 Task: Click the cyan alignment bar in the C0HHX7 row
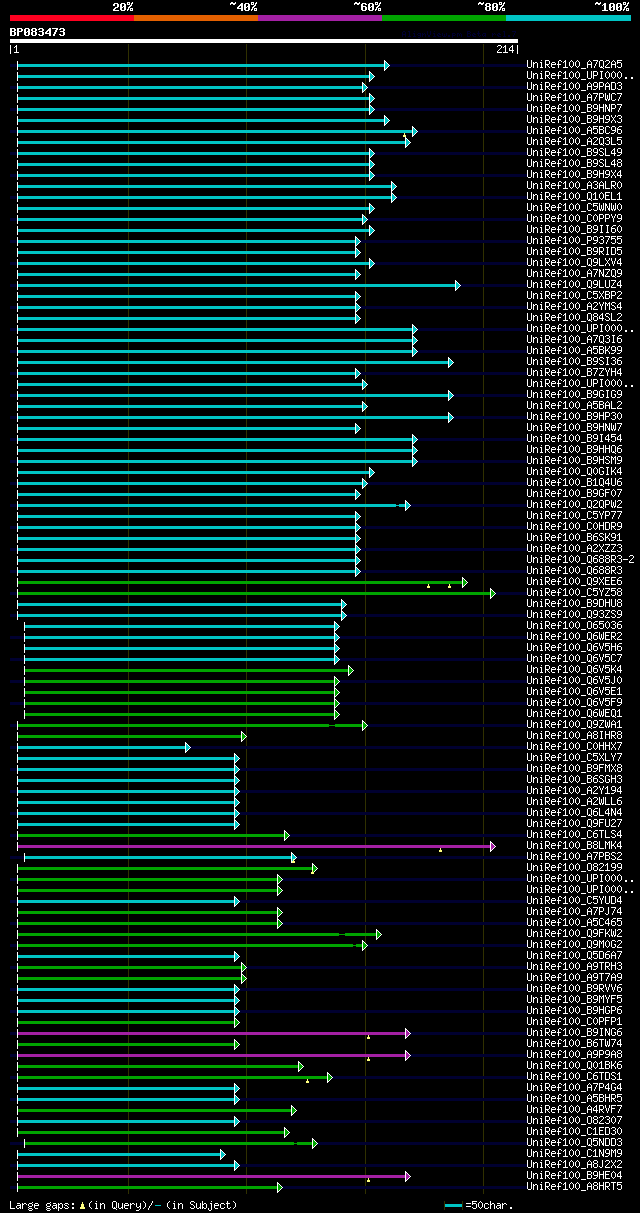point(103,747)
